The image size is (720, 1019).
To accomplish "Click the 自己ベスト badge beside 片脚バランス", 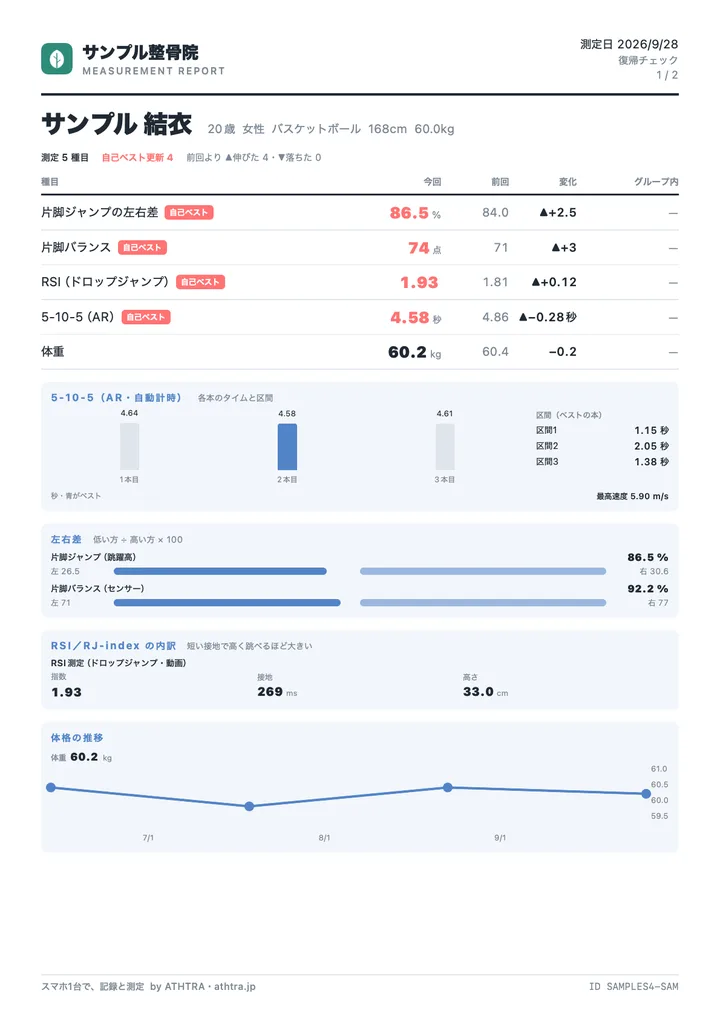I will click(x=142, y=248).
